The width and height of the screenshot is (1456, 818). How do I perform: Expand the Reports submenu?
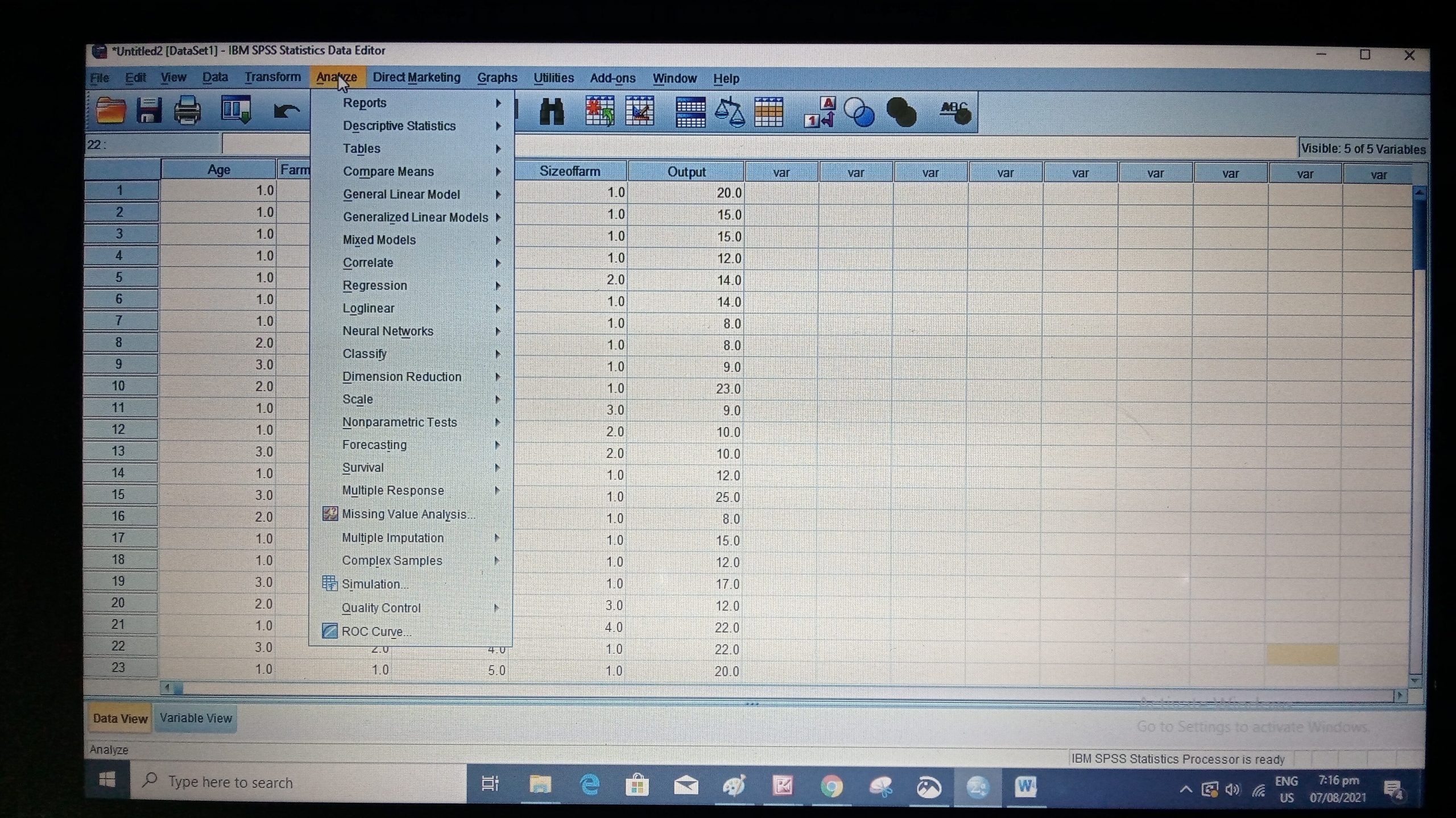tap(412, 103)
